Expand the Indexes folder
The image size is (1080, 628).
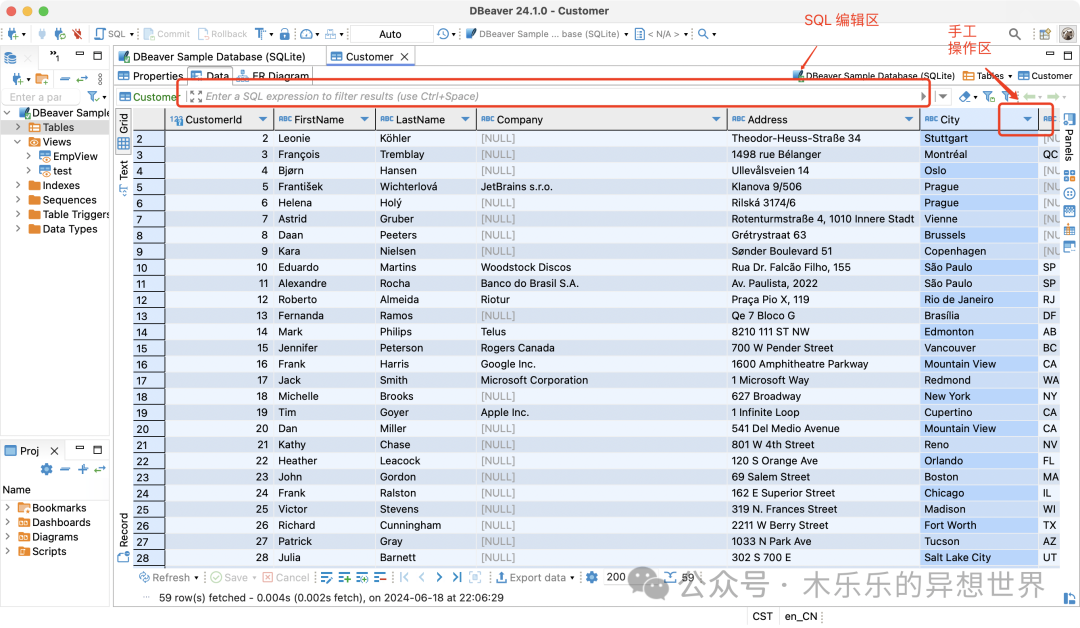[18, 185]
